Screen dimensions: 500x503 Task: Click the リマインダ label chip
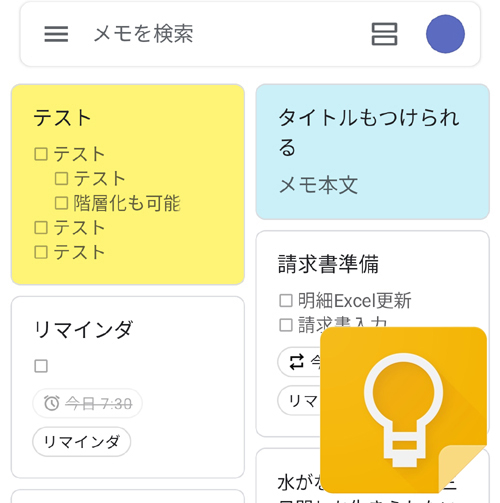point(82,442)
